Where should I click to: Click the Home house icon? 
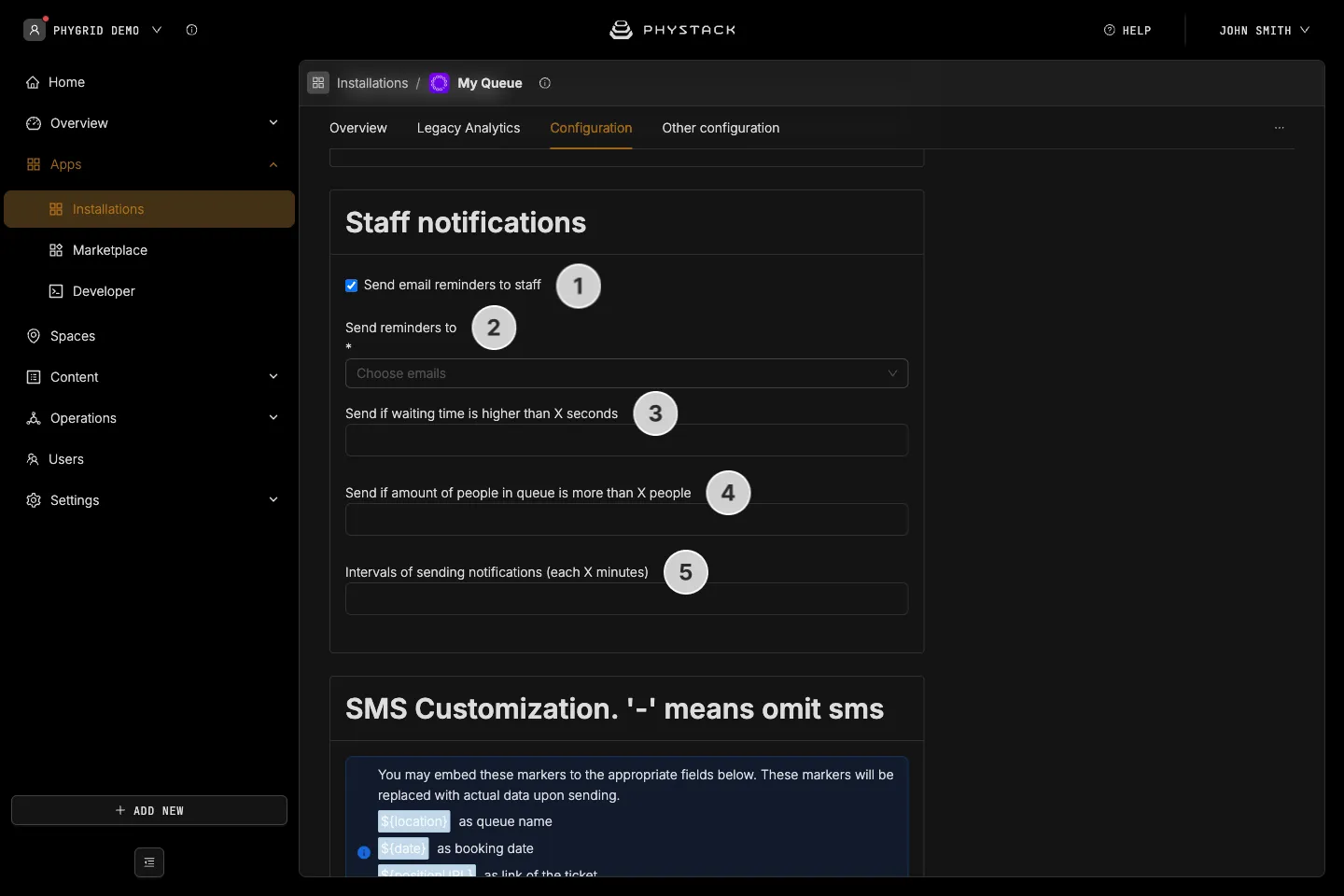[x=34, y=82]
